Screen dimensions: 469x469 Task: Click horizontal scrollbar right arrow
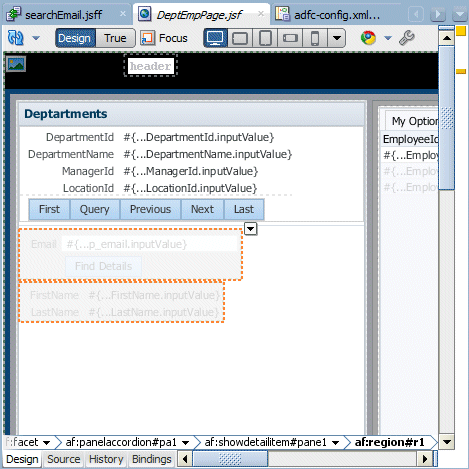click(x=425, y=459)
